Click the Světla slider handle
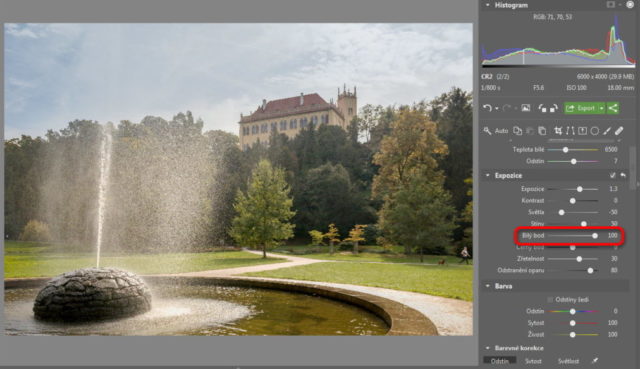 (562, 212)
